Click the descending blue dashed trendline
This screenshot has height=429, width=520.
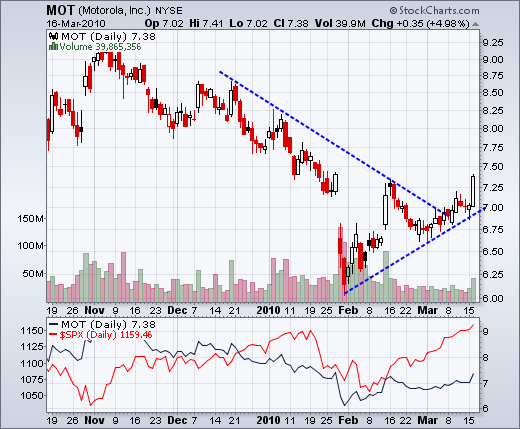click(x=333, y=143)
